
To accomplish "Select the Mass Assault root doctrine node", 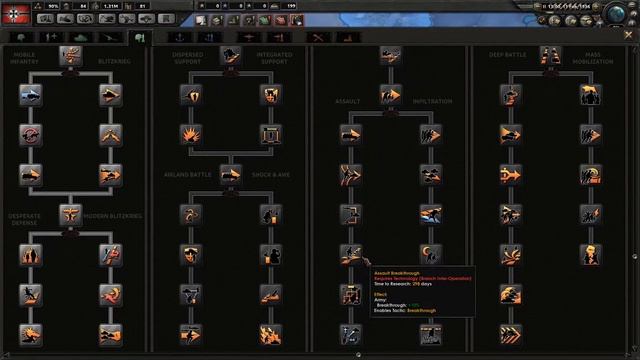I will [x=551, y=56].
